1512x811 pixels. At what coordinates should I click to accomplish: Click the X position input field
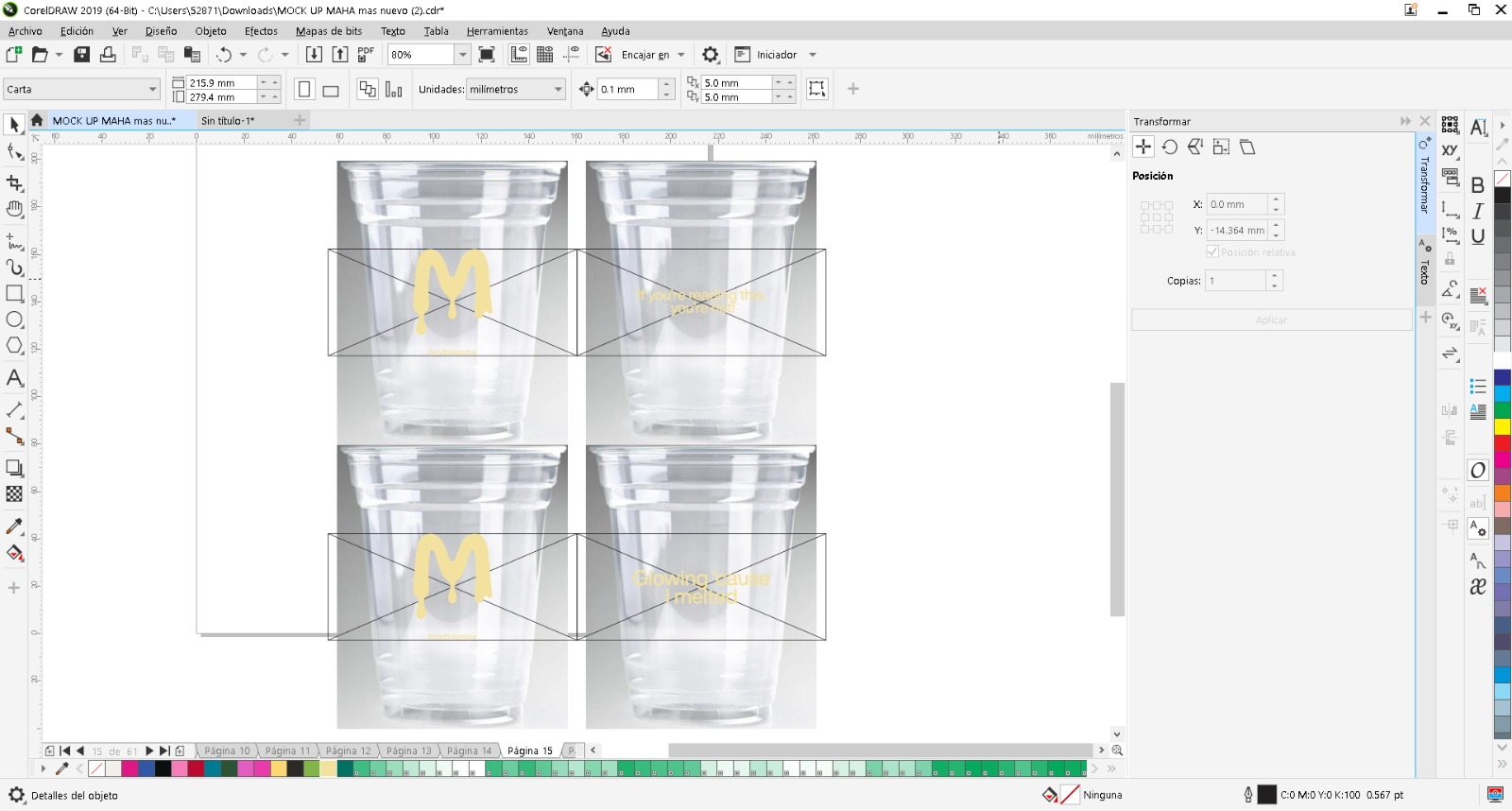[x=1237, y=204]
